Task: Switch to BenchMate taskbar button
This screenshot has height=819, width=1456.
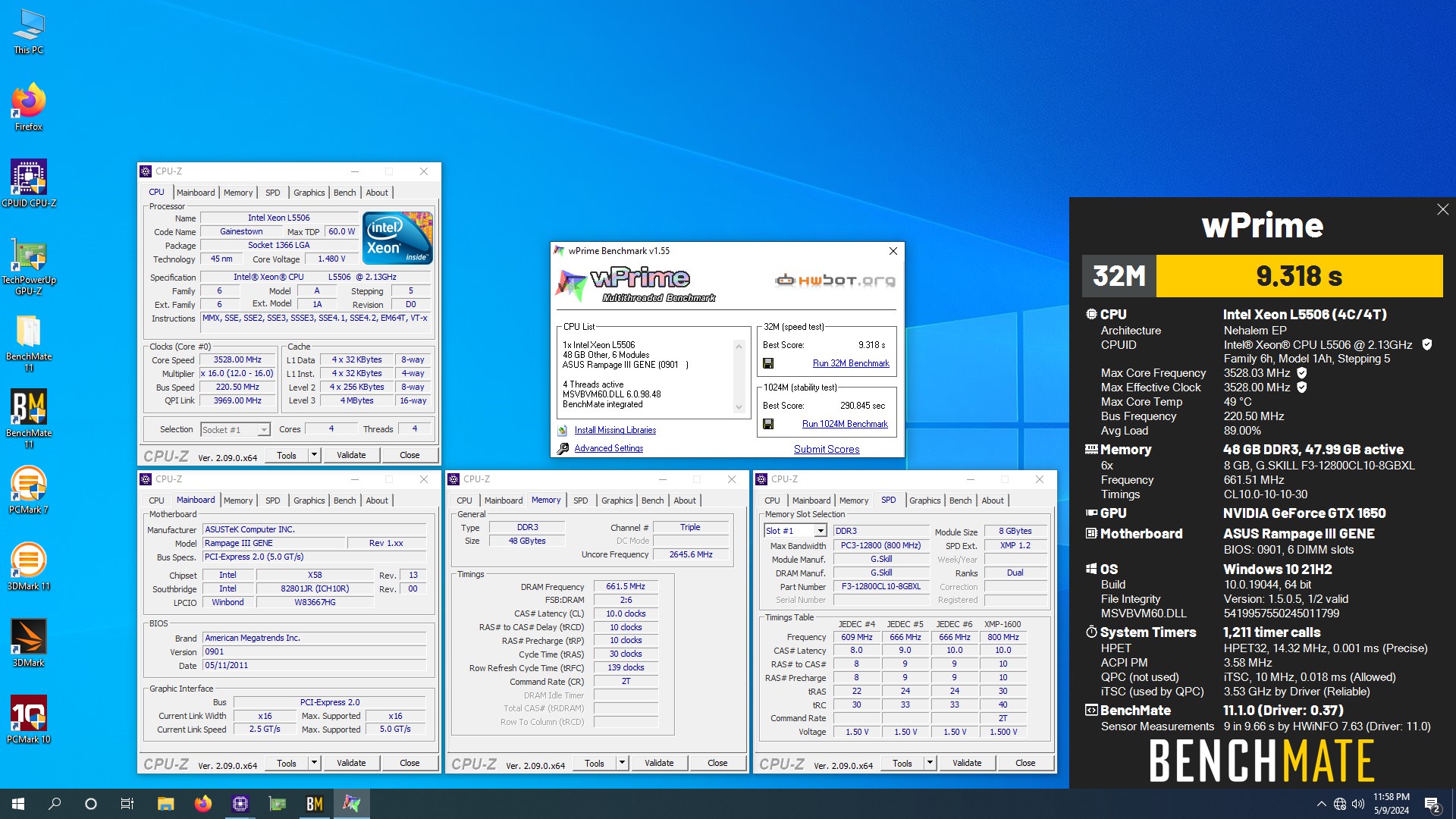Action: tap(314, 804)
